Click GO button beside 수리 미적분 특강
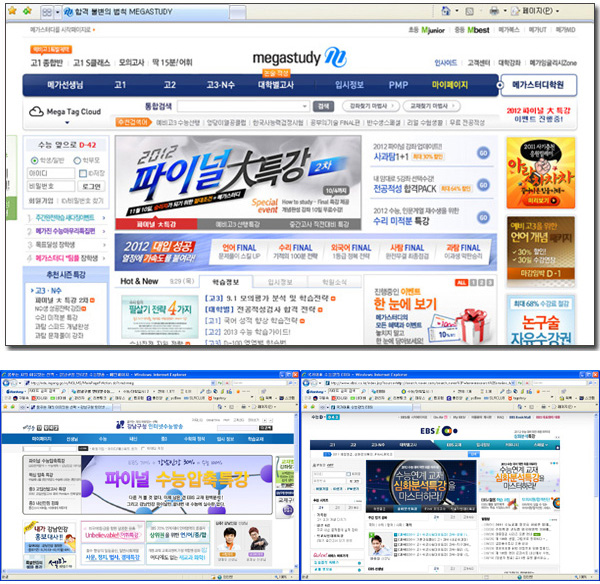 click(483, 217)
